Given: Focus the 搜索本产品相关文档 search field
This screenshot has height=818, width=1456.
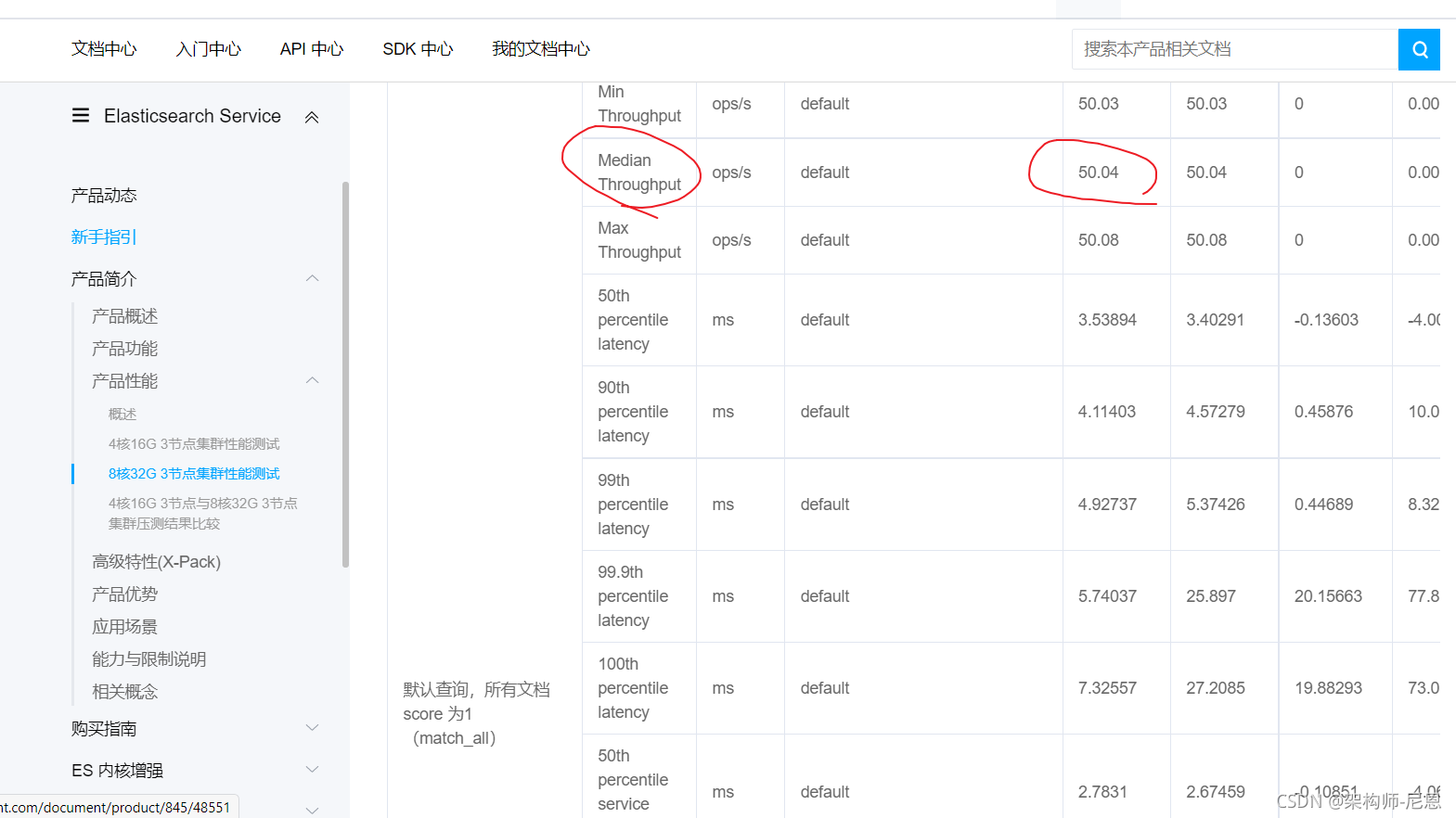Looking at the screenshot, I should click(1234, 49).
